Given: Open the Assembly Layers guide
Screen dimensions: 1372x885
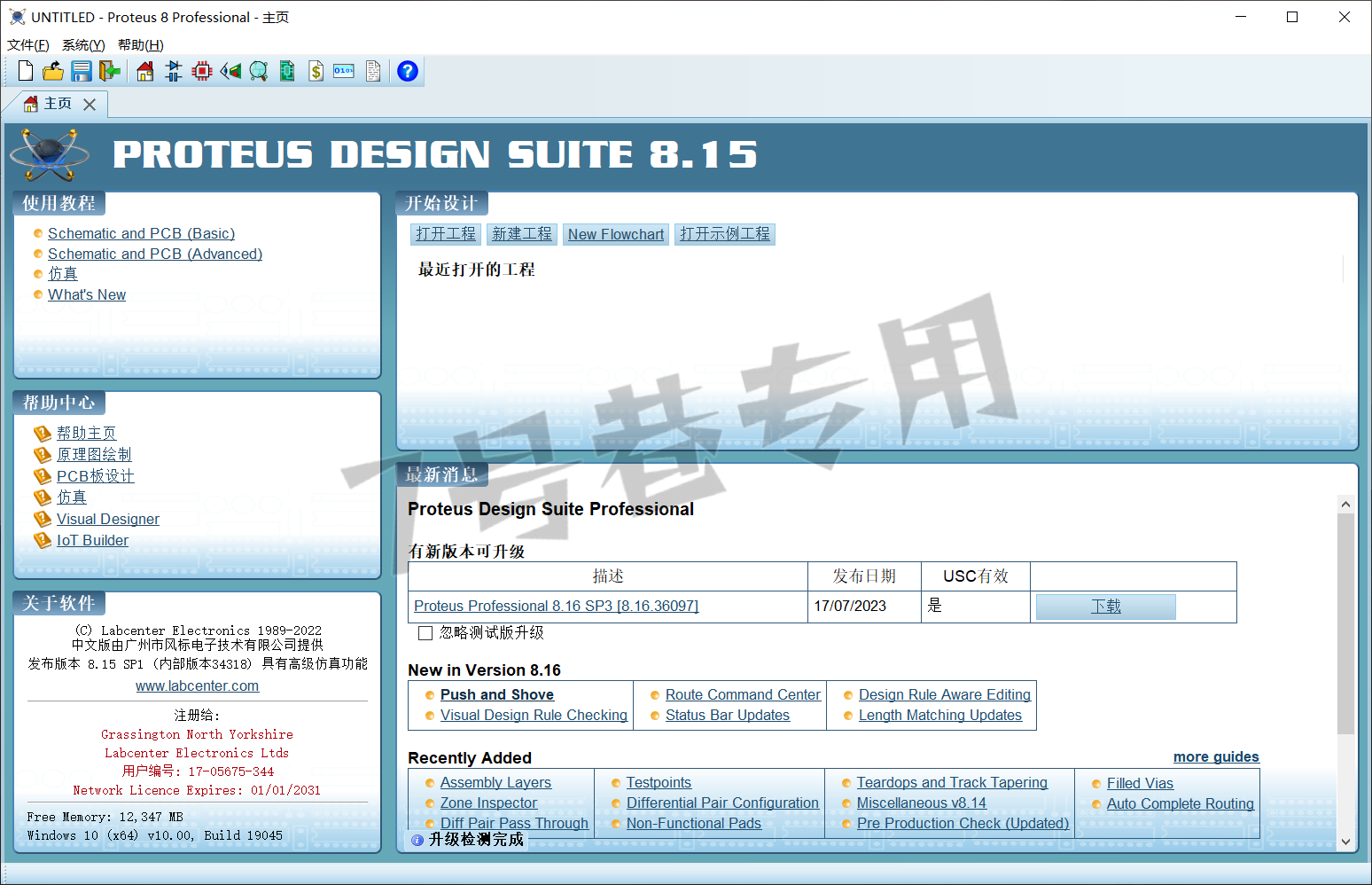Looking at the screenshot, I should click(495, 782).
